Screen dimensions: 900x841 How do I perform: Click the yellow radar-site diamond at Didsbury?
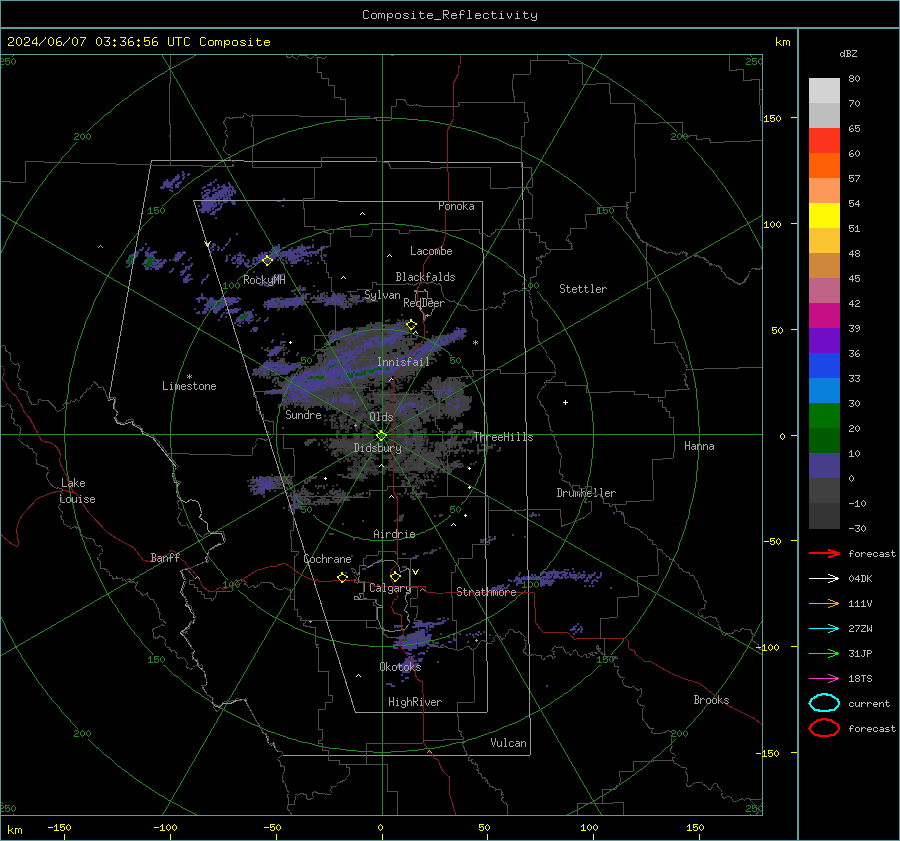[382, 436]
